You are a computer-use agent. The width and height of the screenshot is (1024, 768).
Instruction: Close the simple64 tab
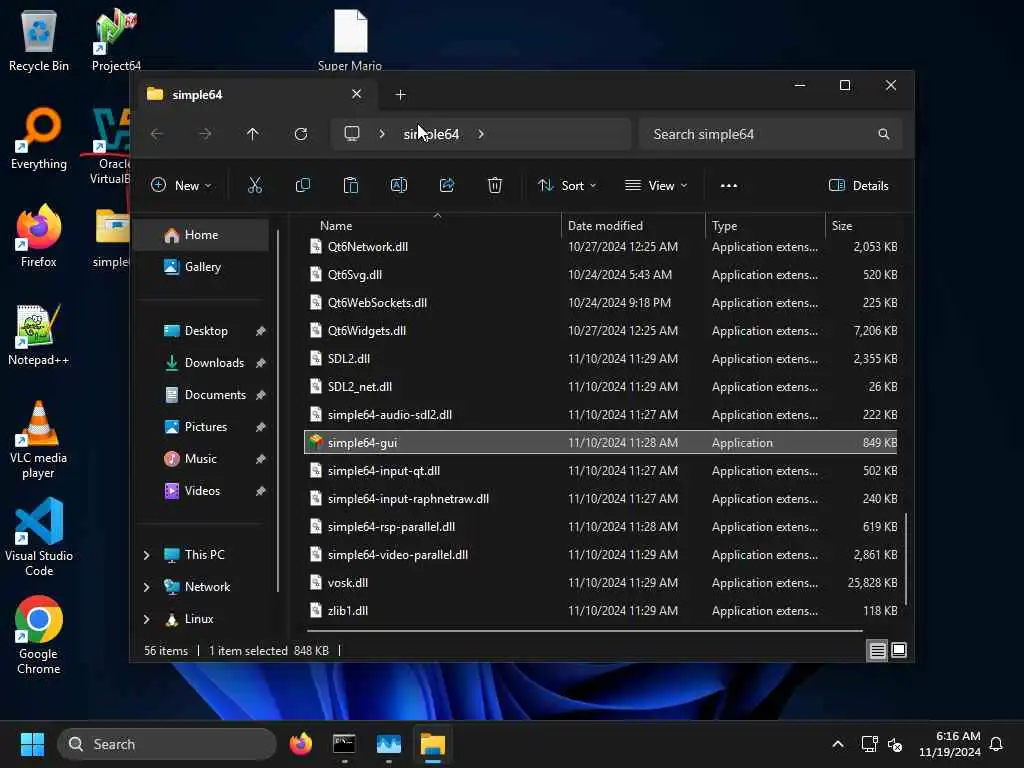pos(357,94)
